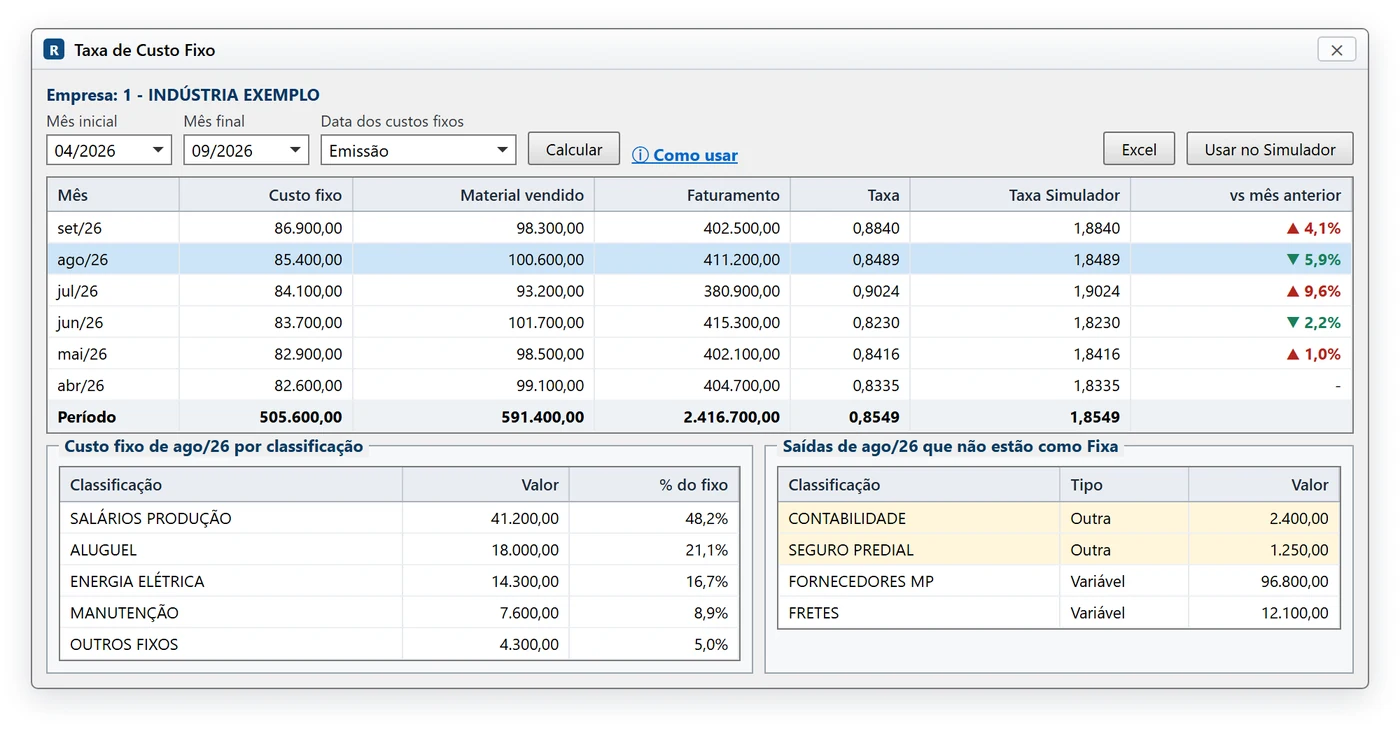Click the vs mês anterior column header
This screenshot has width=1400, height=743.
pos(1241,195)
